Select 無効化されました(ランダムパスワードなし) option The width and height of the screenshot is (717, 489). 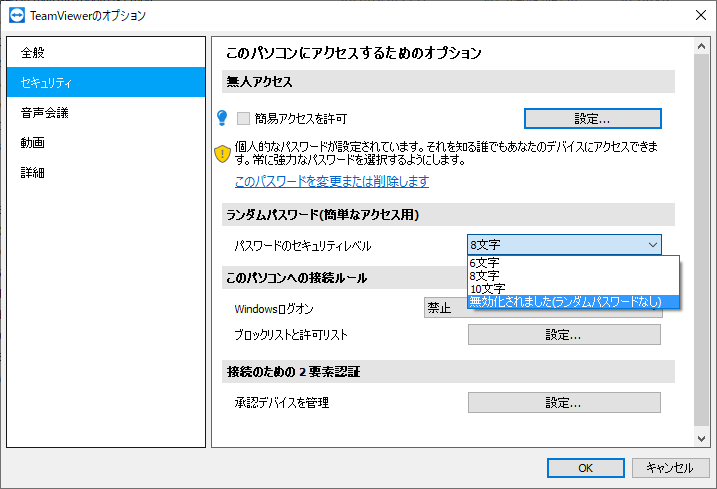click(573, 301)
